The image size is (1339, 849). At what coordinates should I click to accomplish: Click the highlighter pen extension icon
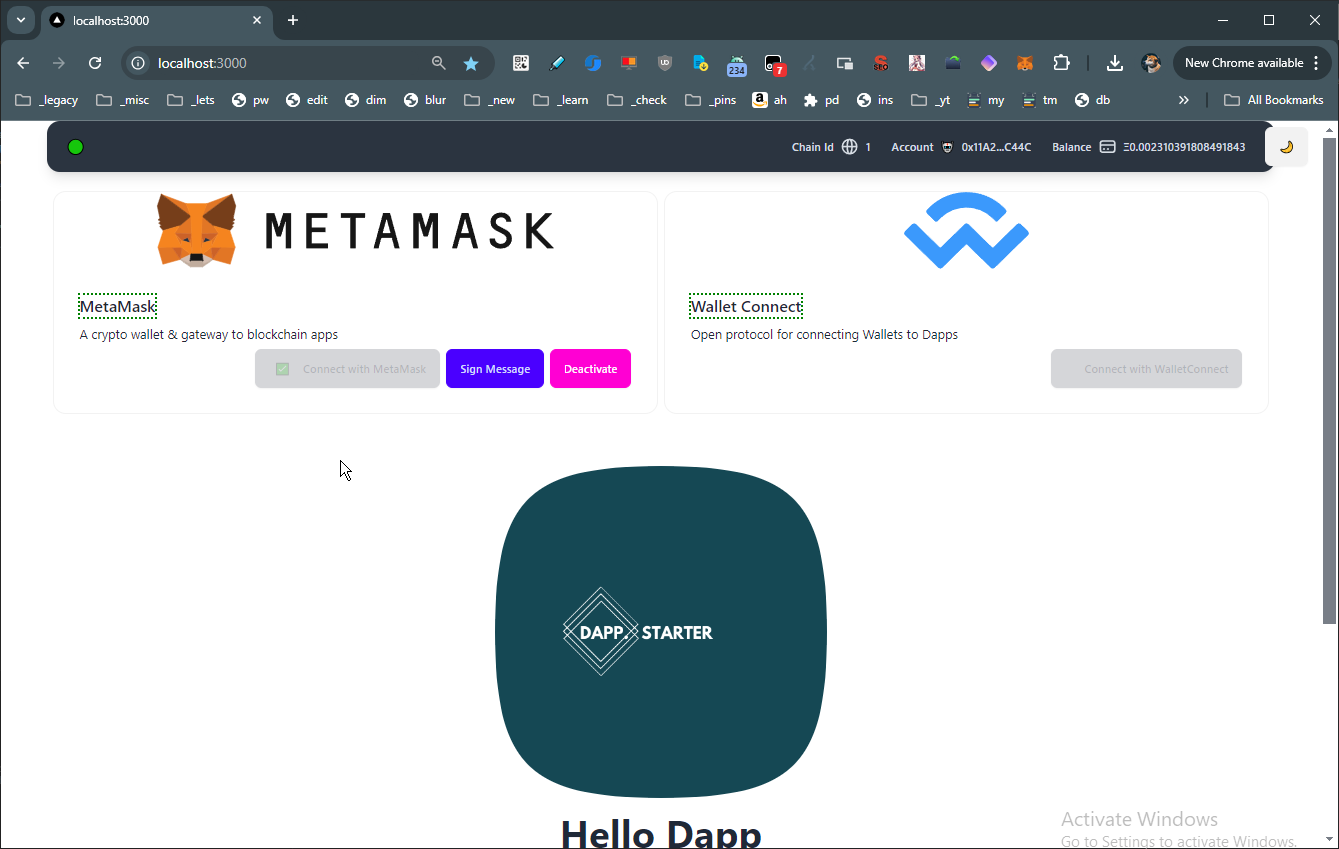tap(557, 63)
